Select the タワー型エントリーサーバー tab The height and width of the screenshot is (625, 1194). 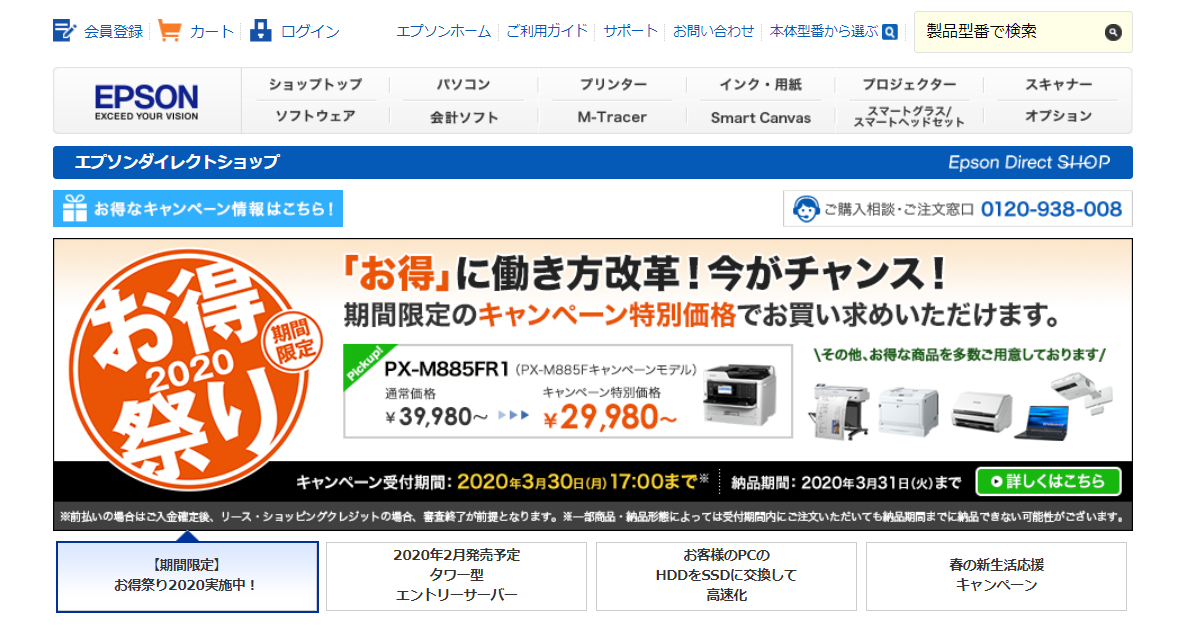456,576
